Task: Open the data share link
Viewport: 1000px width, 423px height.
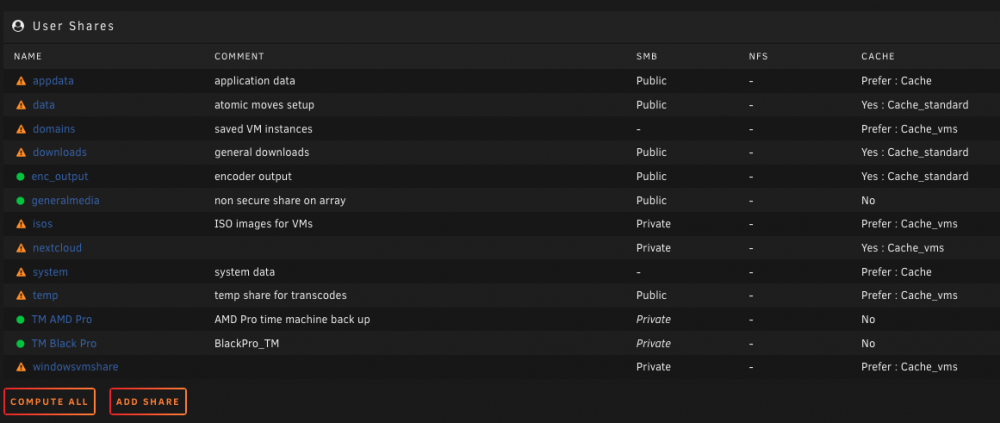Action: click(43, 105)
